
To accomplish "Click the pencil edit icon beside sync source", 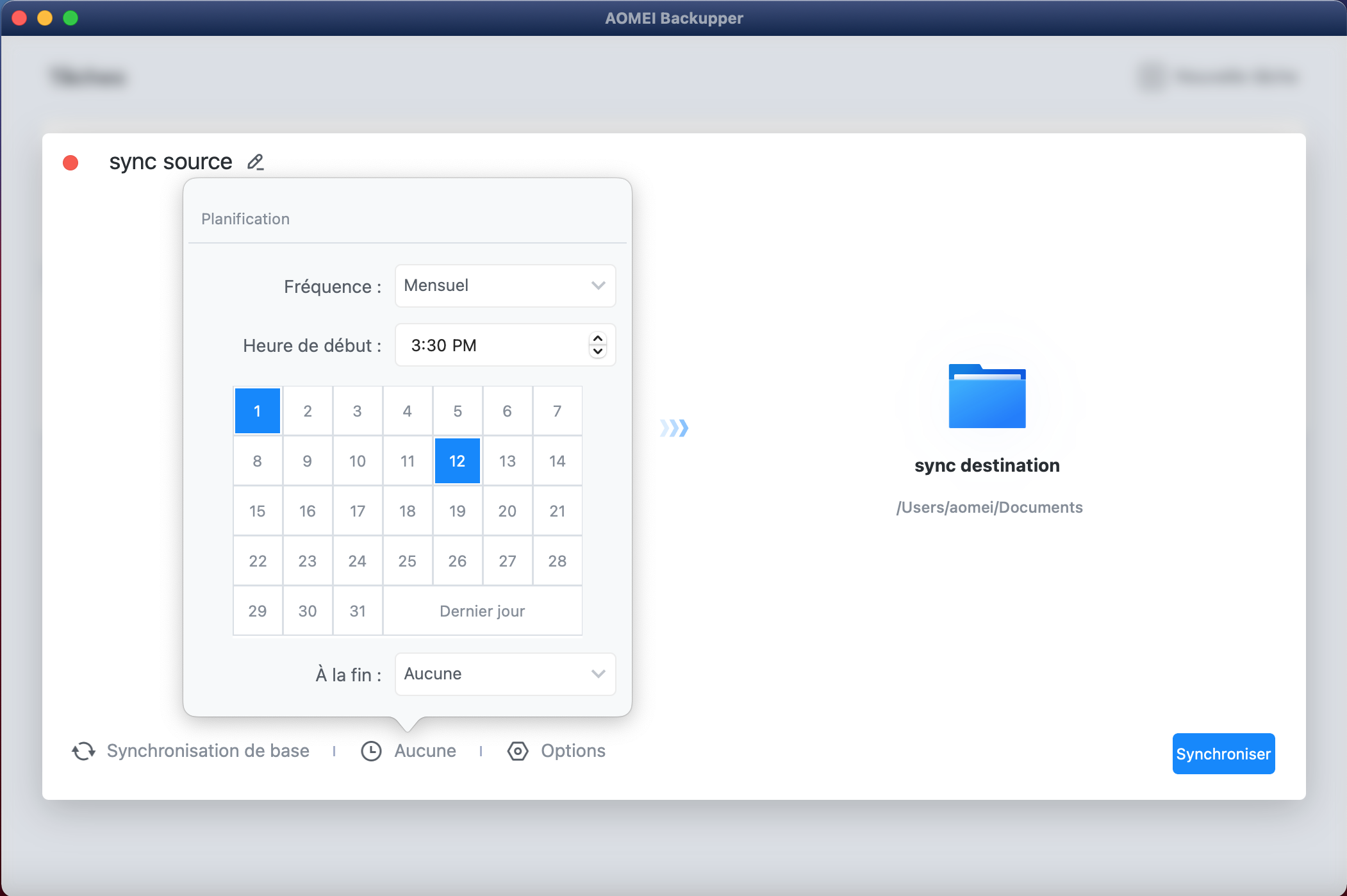I will pos(255,162).
